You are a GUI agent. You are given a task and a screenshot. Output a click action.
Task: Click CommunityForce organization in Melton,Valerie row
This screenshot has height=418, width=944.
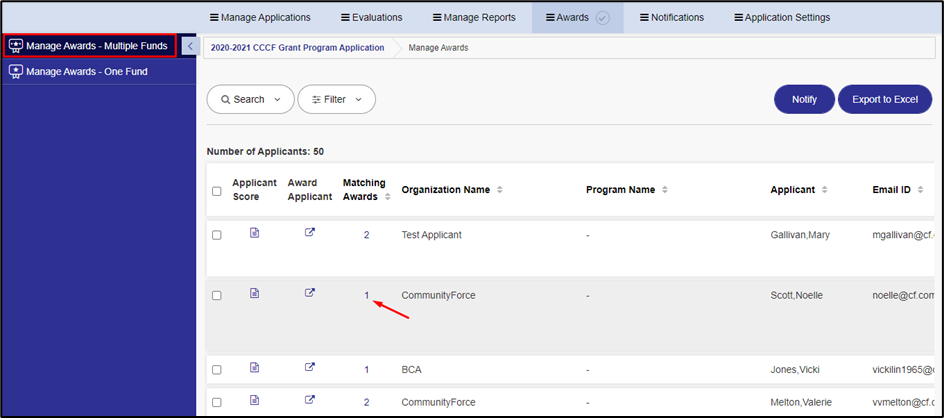(438, 402)
